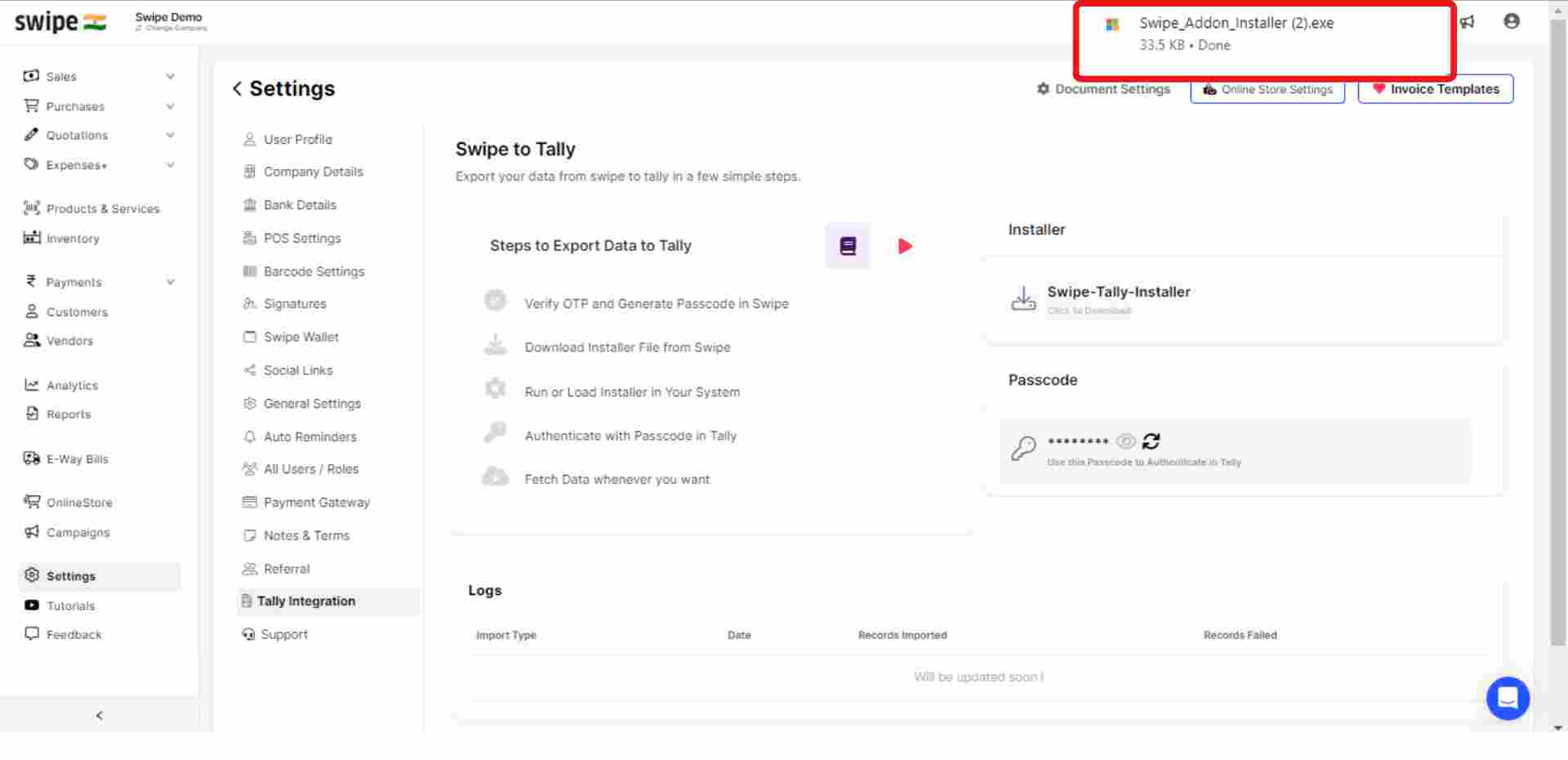Click the Purchases cart icon
The width and height of the screenshot is (1568, 760).
[x=31, y=105]
